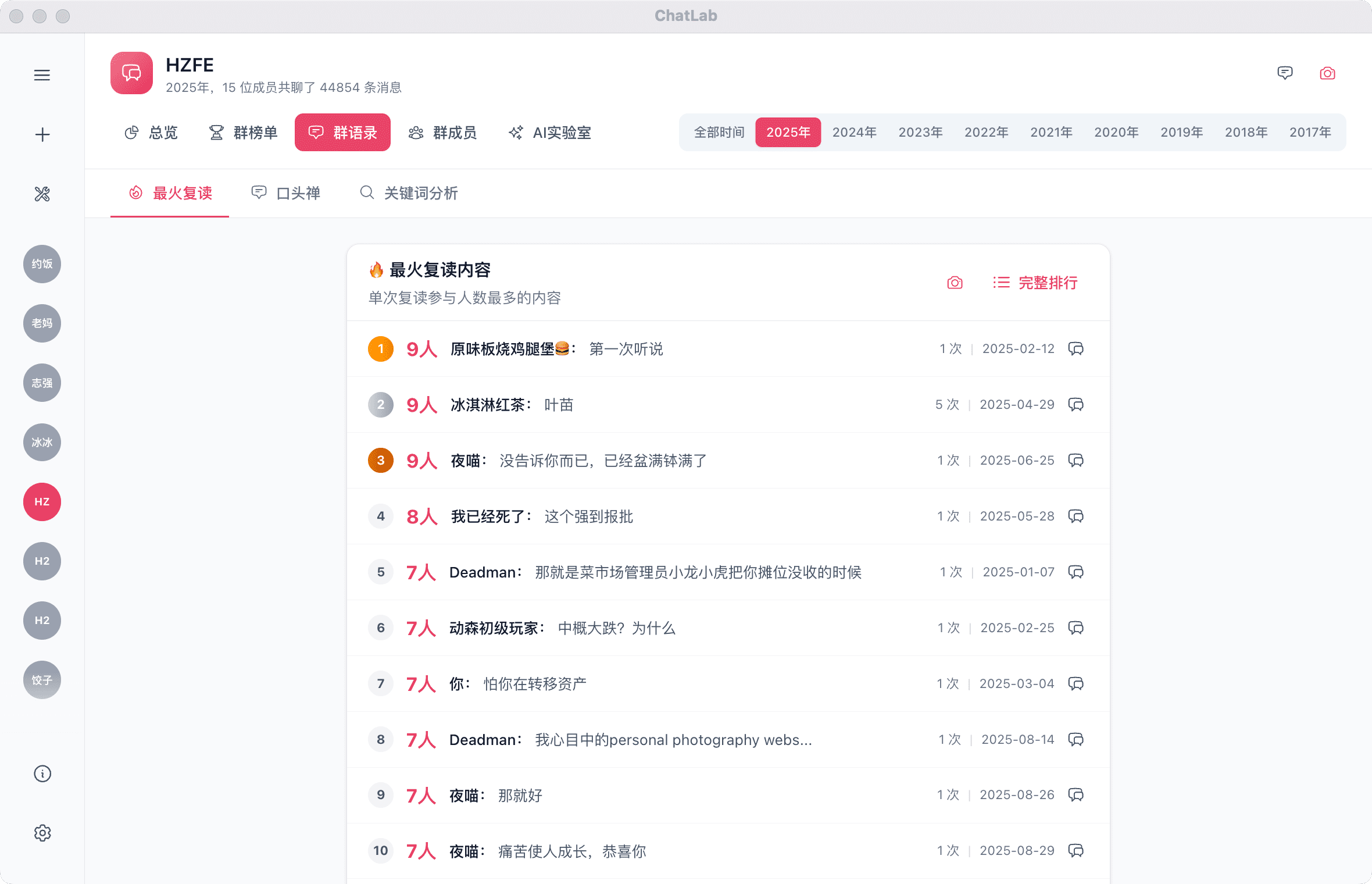Select the 2024年 time filter

coord(854,132)
